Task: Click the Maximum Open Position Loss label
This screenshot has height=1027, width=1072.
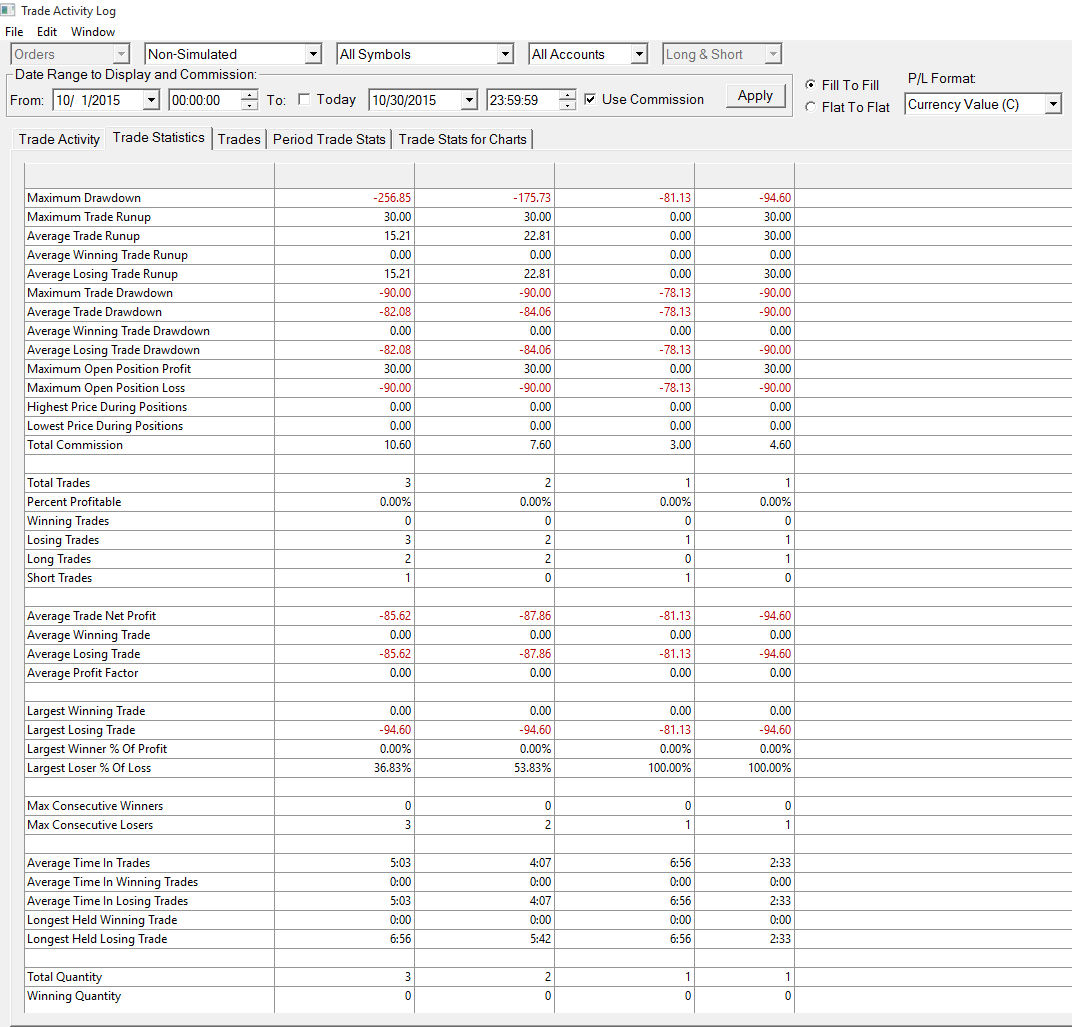Action: pyautogui.click(x=106, y=388)
